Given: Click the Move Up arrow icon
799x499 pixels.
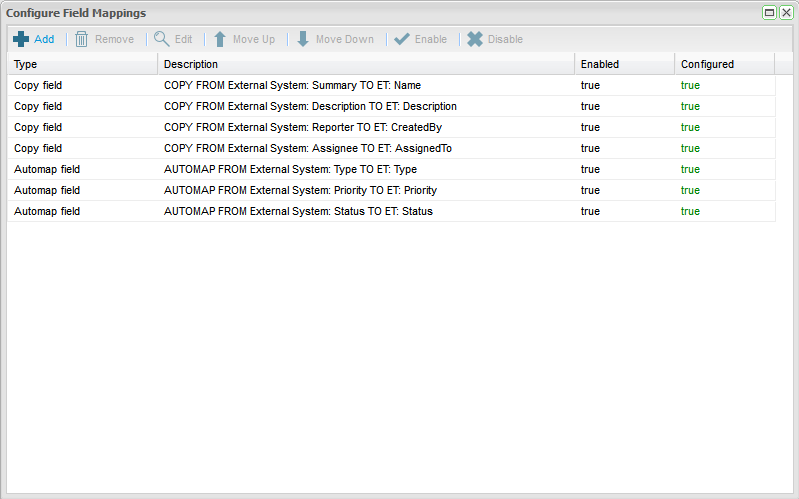Looking at the screenshot, I should [219, 39].
